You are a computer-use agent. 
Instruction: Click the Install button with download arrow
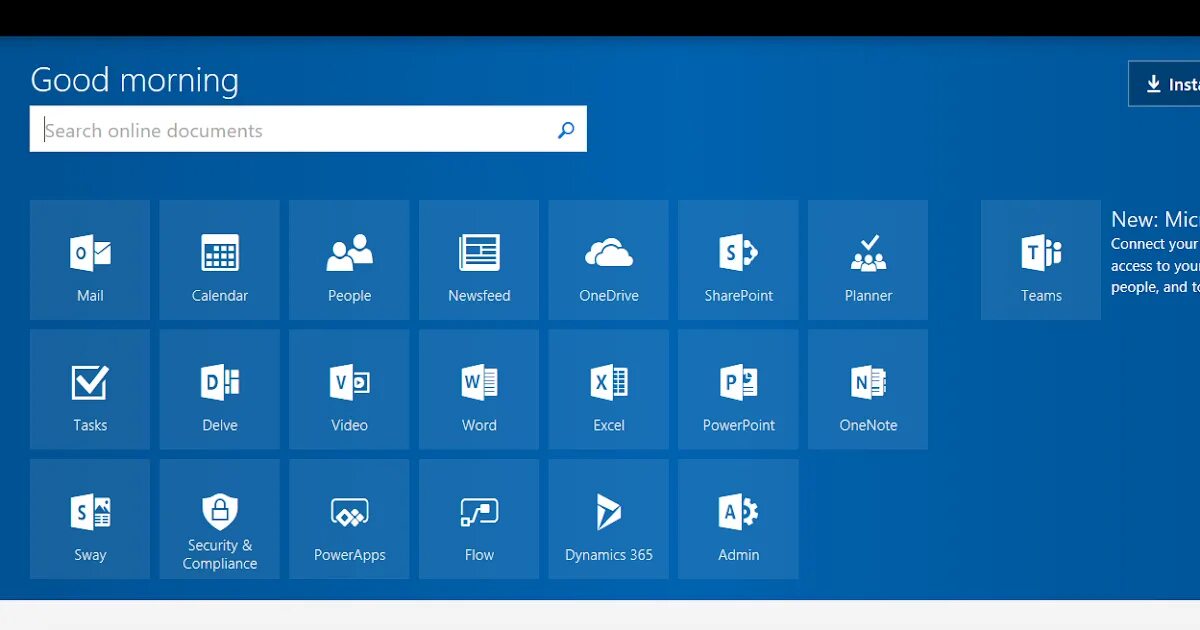click(1164, 84)
